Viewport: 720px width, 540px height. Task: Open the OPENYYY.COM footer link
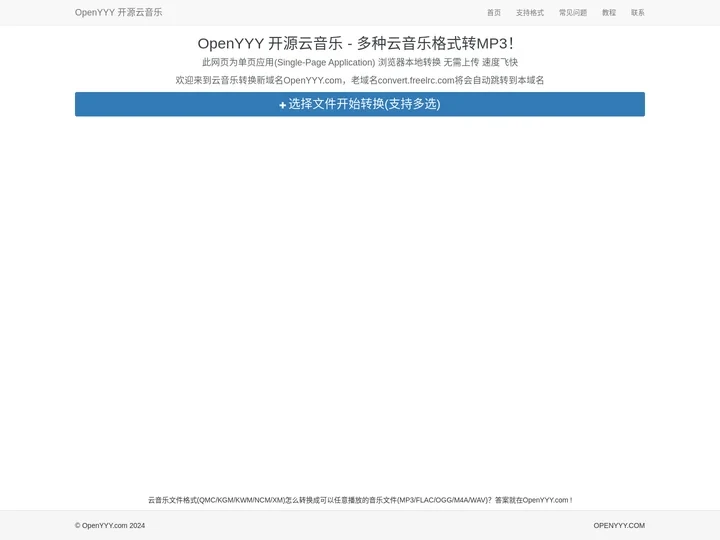point(619,525)
